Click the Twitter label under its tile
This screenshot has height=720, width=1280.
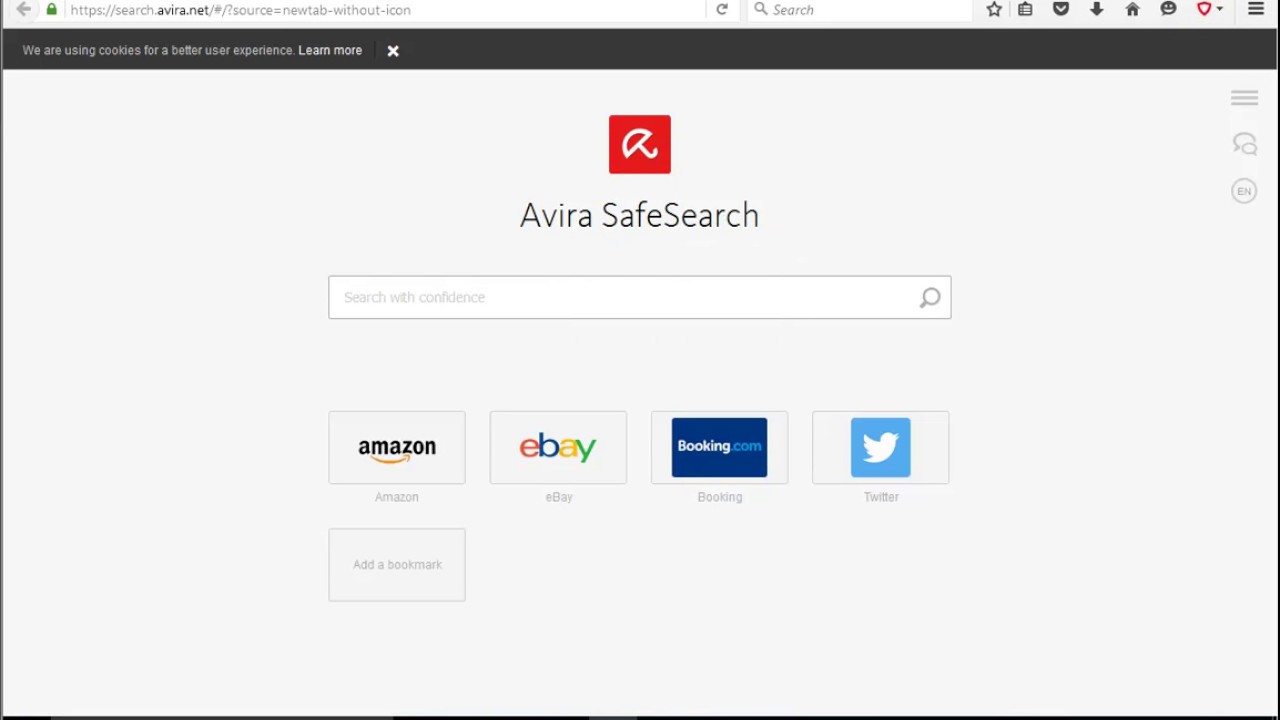(881, 497)
